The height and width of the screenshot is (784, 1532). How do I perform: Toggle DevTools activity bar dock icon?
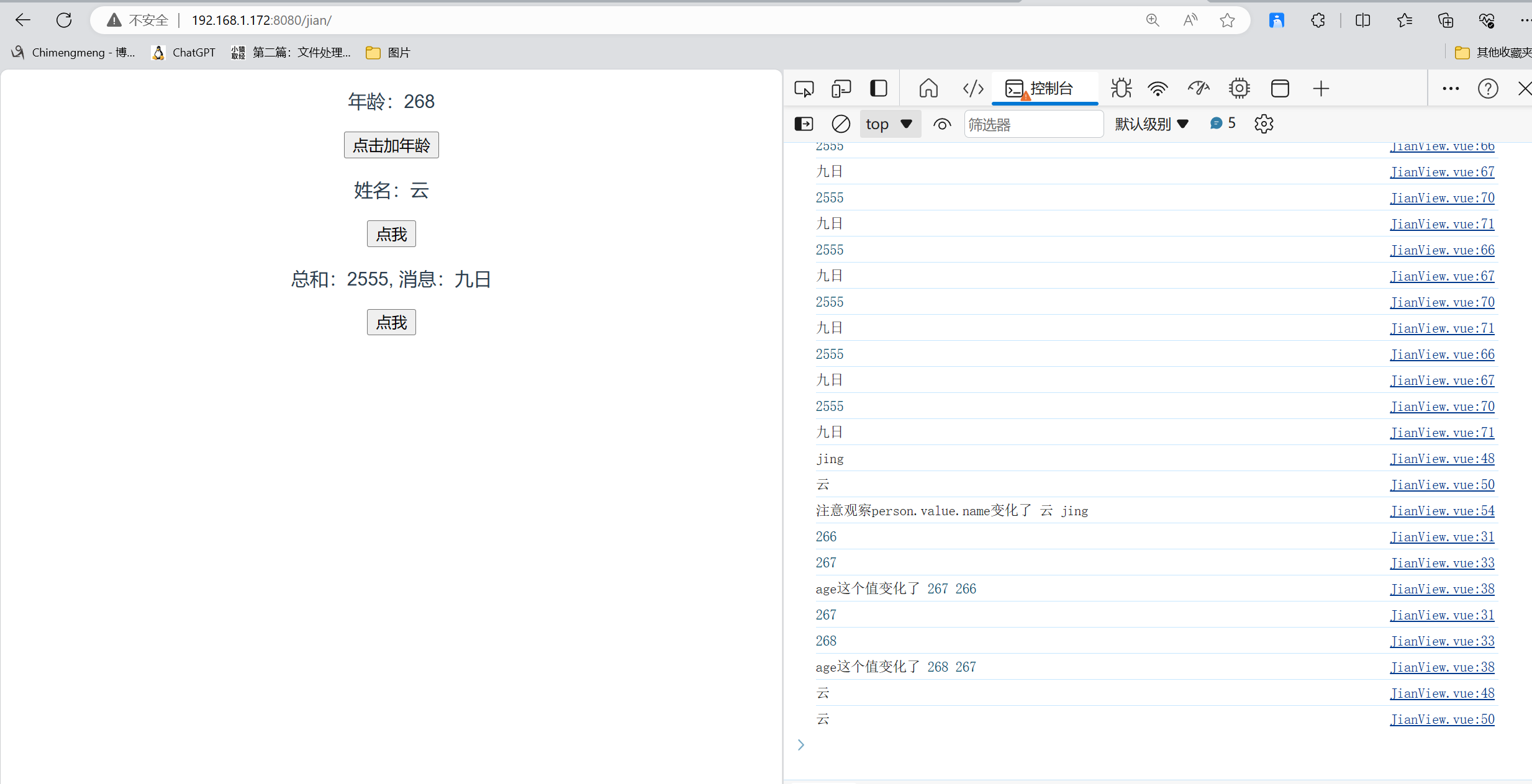point(879,89)
